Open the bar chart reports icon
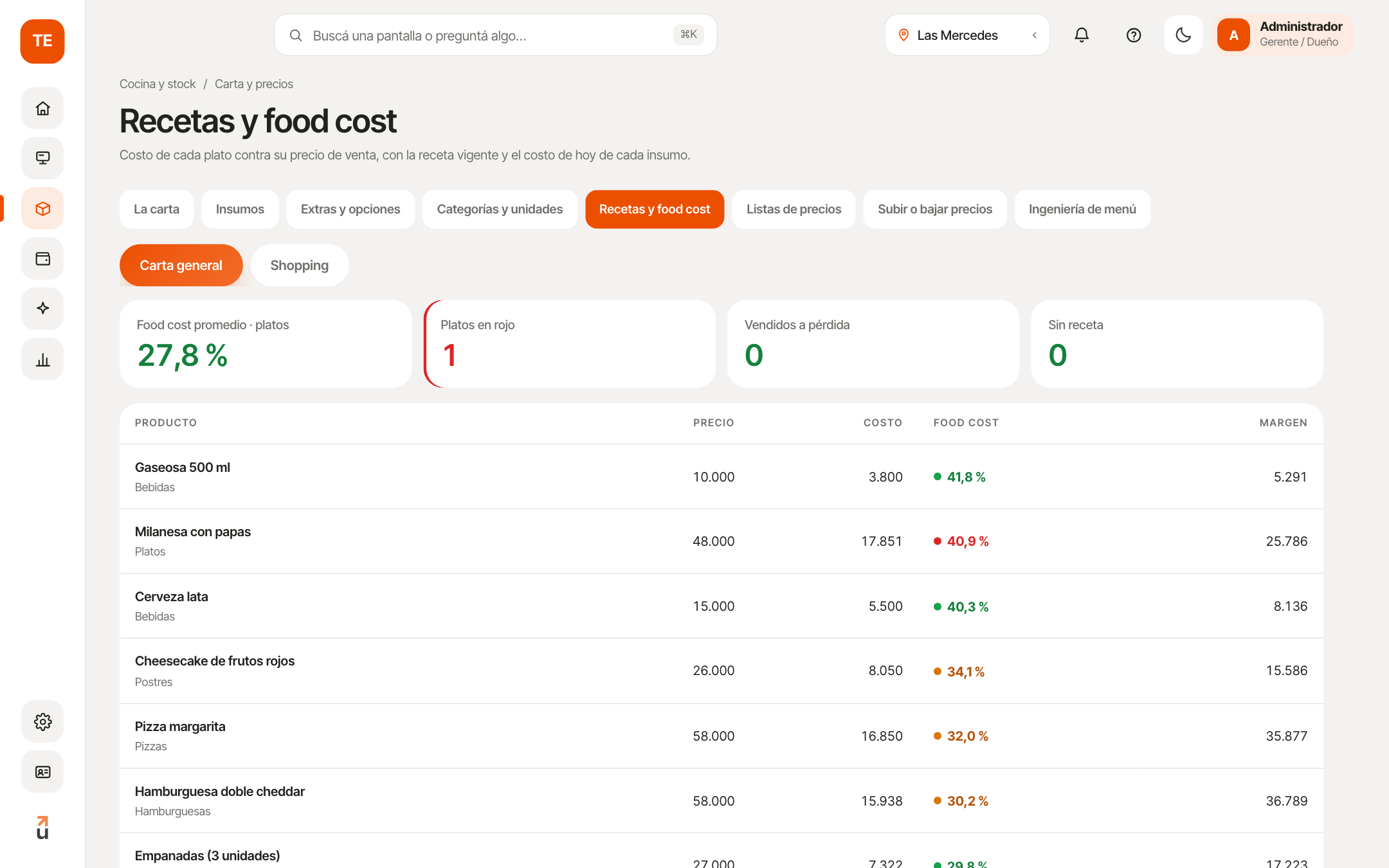The image size is (1389, 868). [42, 359]
